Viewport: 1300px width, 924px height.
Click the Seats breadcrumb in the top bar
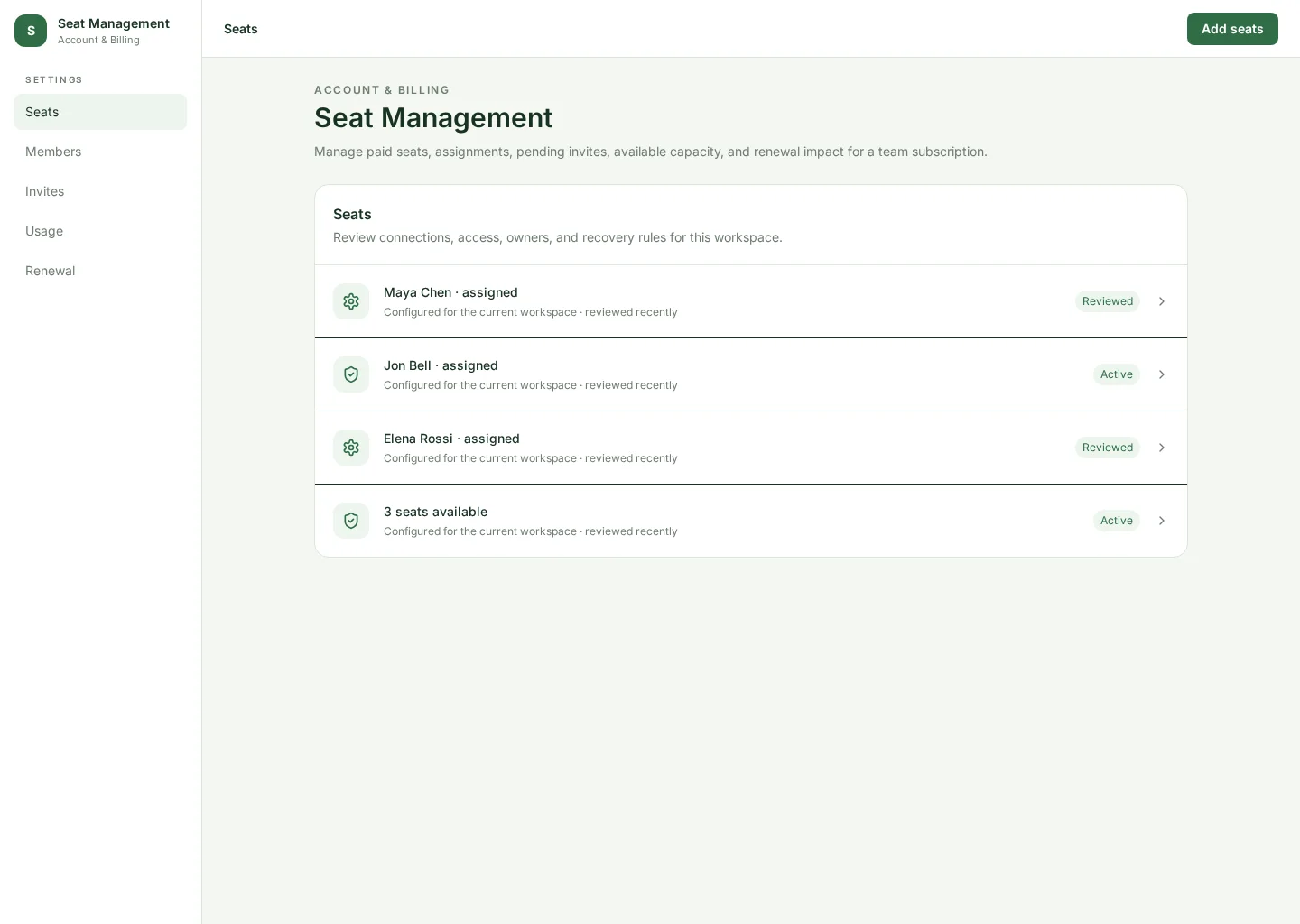pos(241,29)
